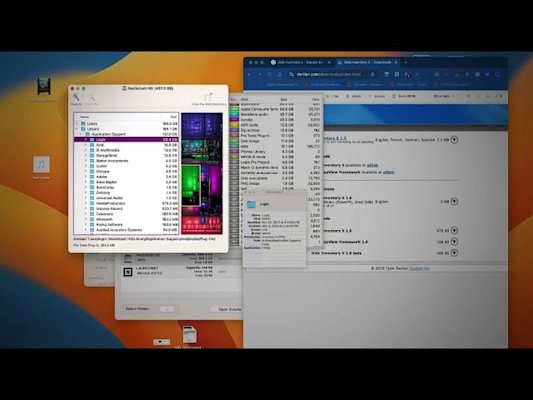Click the Zoom In magnifier tool
Screen dimensions: 533x400
tap(76, 98)
